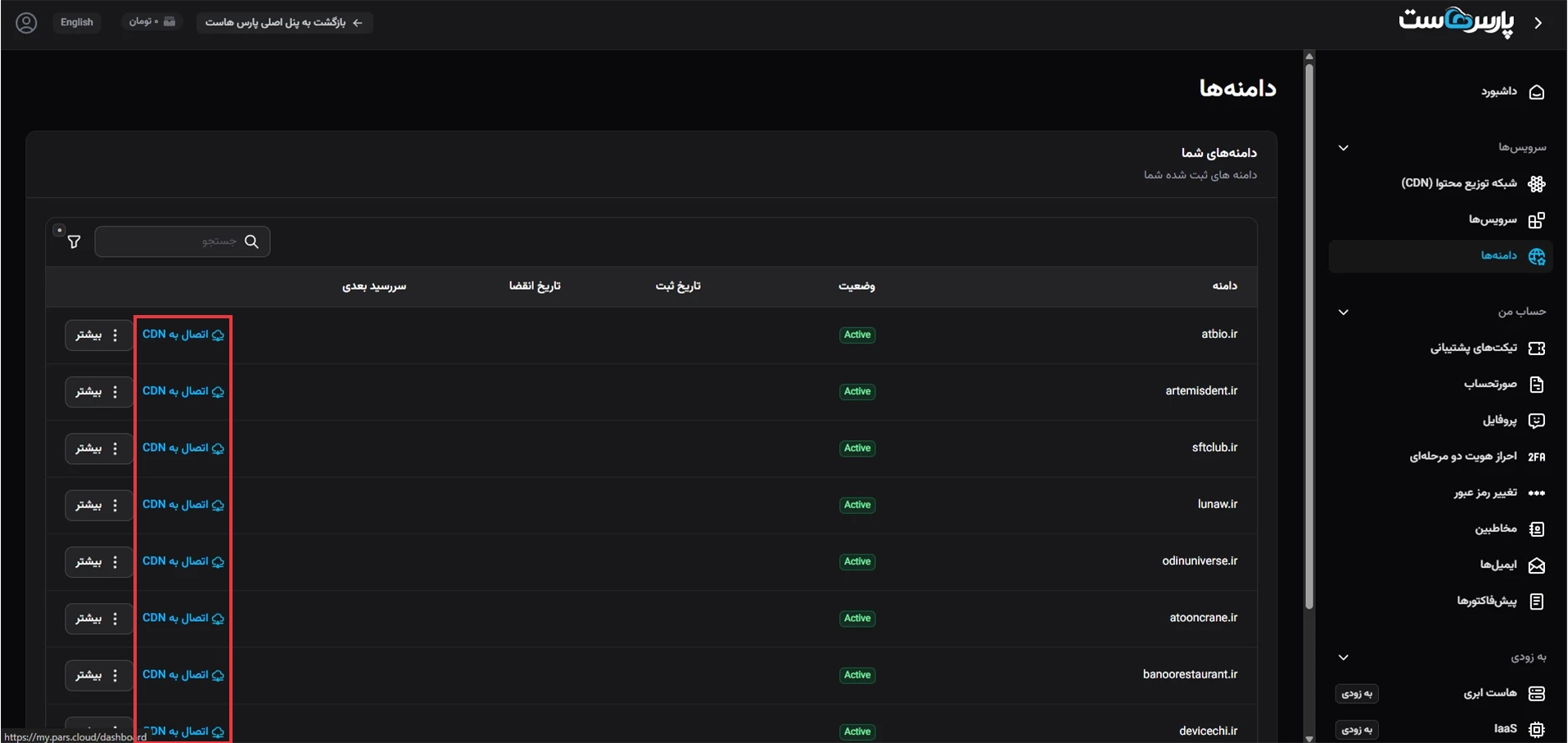The height and width of the screenshot is (743, 1568).
Task: Sort by تاریخ ثبت column header
Action: [678, 286]
